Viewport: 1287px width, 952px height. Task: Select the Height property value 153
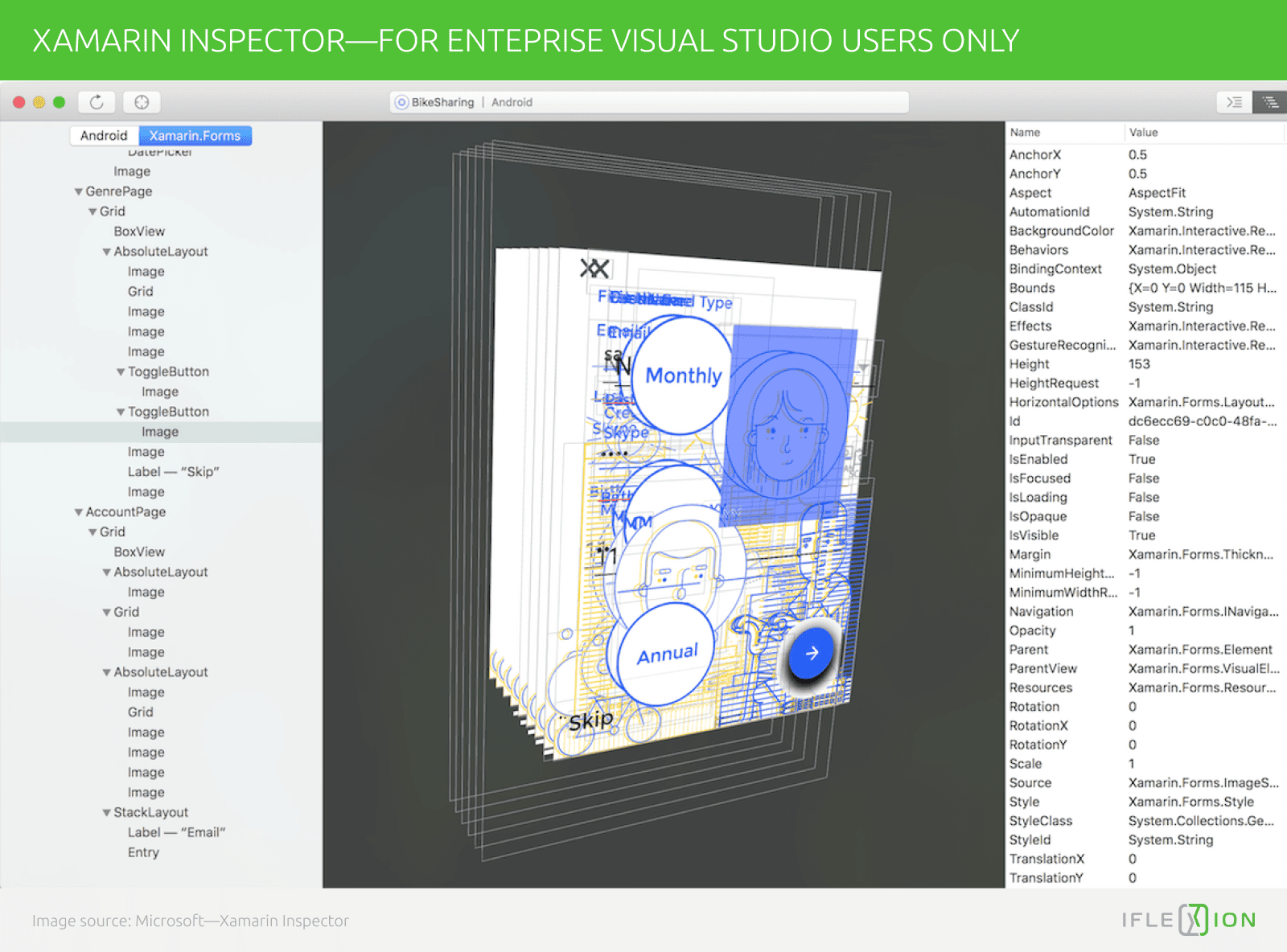pyautogui.click(x=1139, y=364)
